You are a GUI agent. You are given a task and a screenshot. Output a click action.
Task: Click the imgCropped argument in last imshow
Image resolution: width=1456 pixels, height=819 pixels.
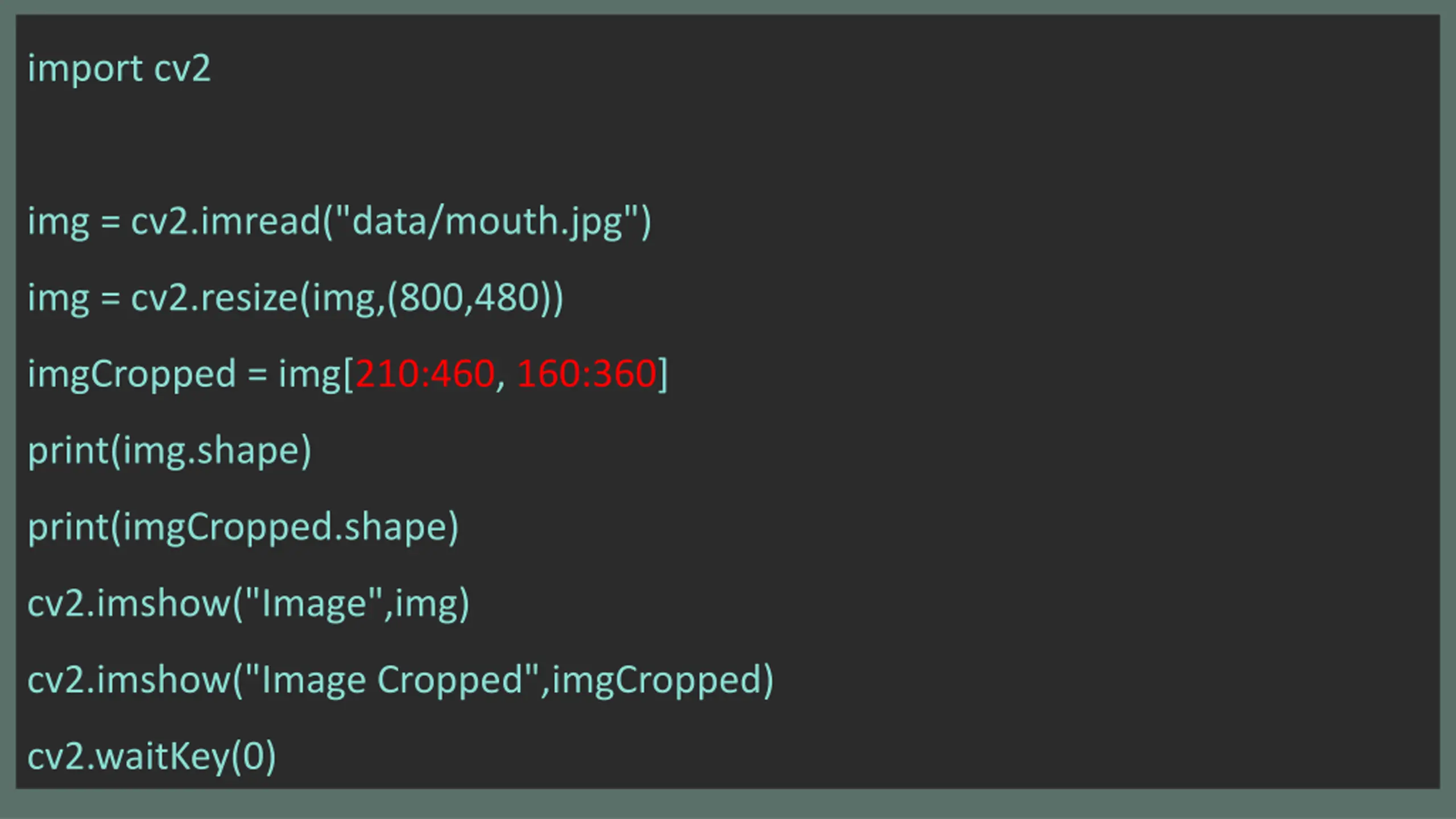(x=656, y=681)
